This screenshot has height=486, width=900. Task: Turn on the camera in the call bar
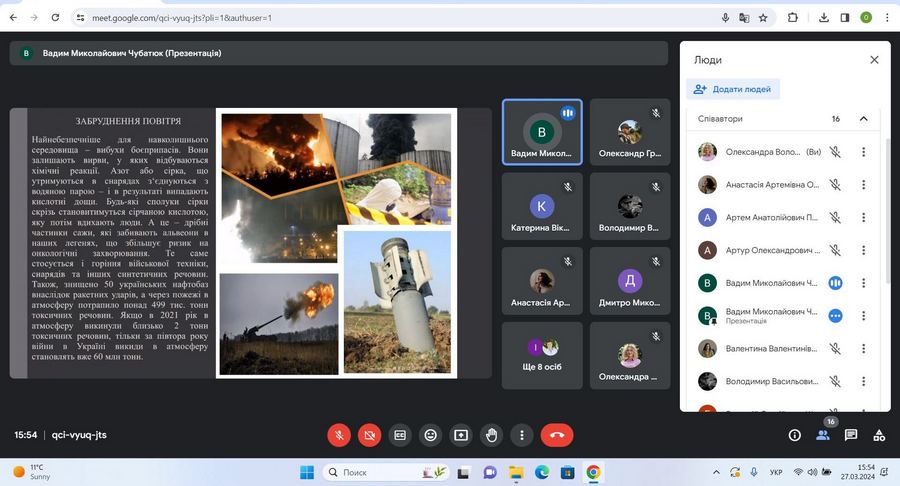[370, 435]
